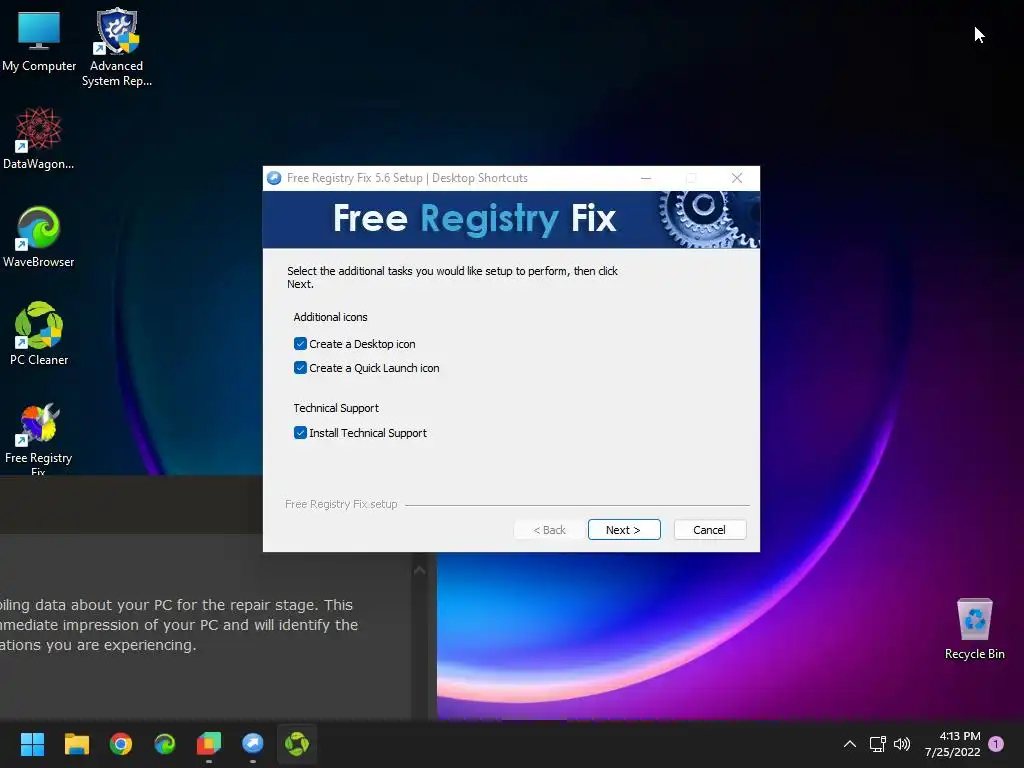Select the PC Cleaner desktop shortcut
Image resolution: width=1024 pixels, height=768 pixels.
pos(39,334)
